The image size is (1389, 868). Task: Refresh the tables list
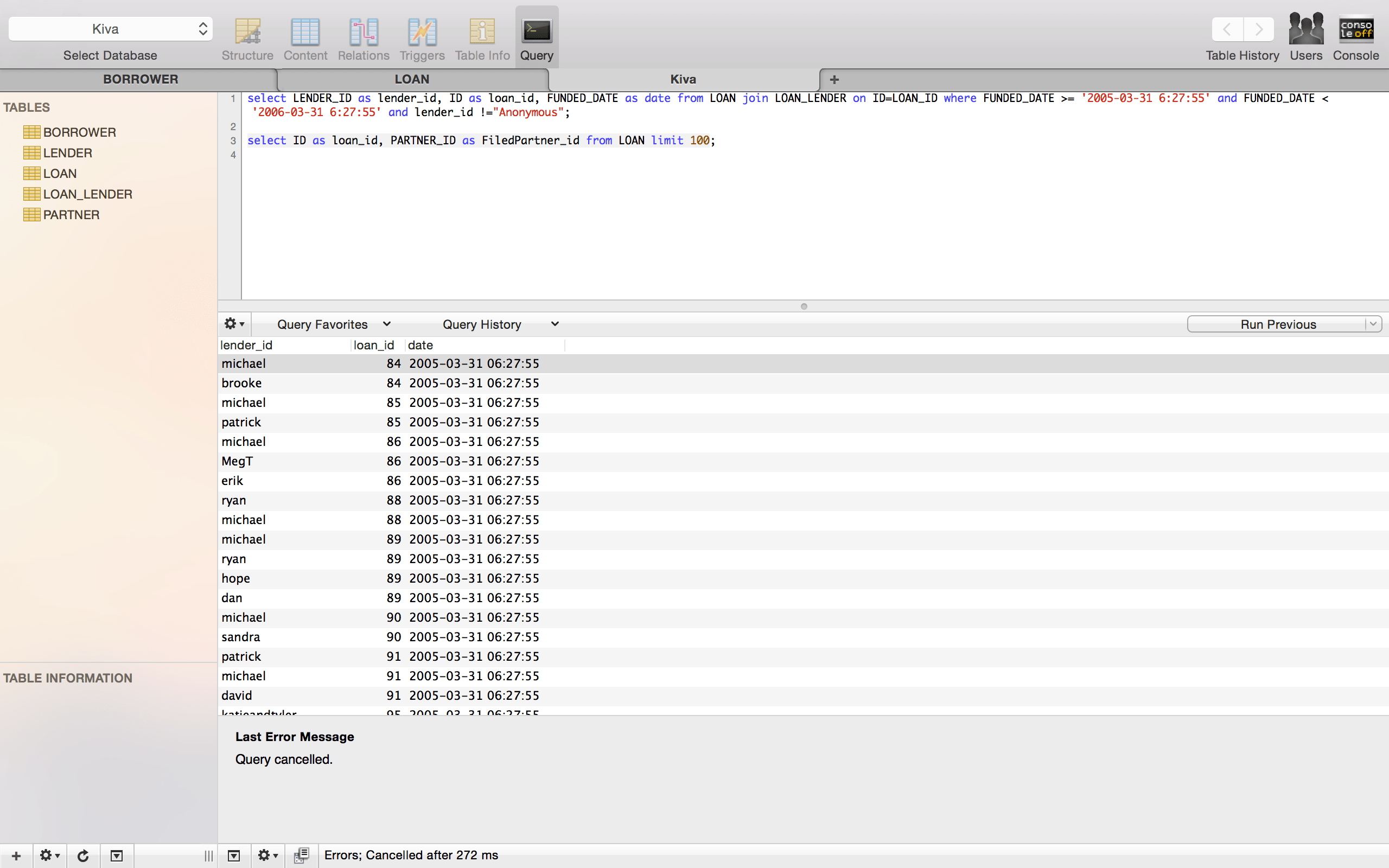82,855
